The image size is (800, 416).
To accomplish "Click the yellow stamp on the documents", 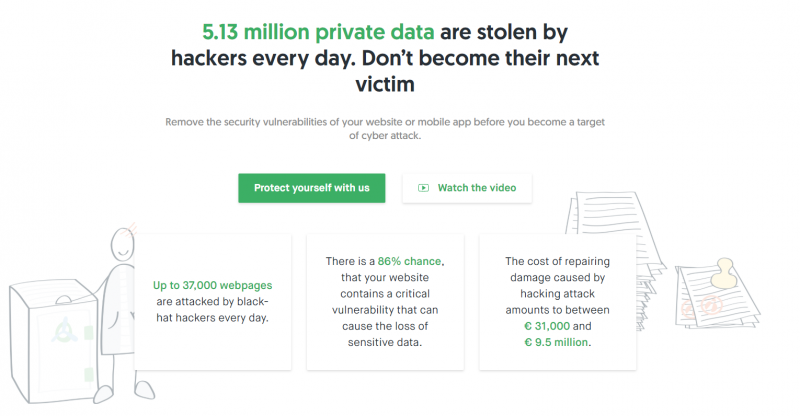I will pyautogui.click(x=723, y=274).
